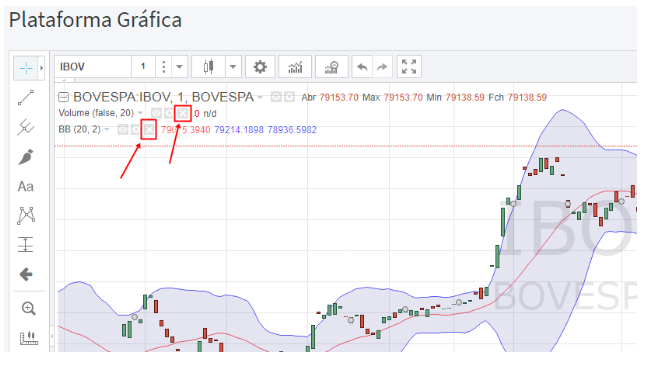Remove the BB indicator with X
645x366 pixels.
[x=149, y=130]
